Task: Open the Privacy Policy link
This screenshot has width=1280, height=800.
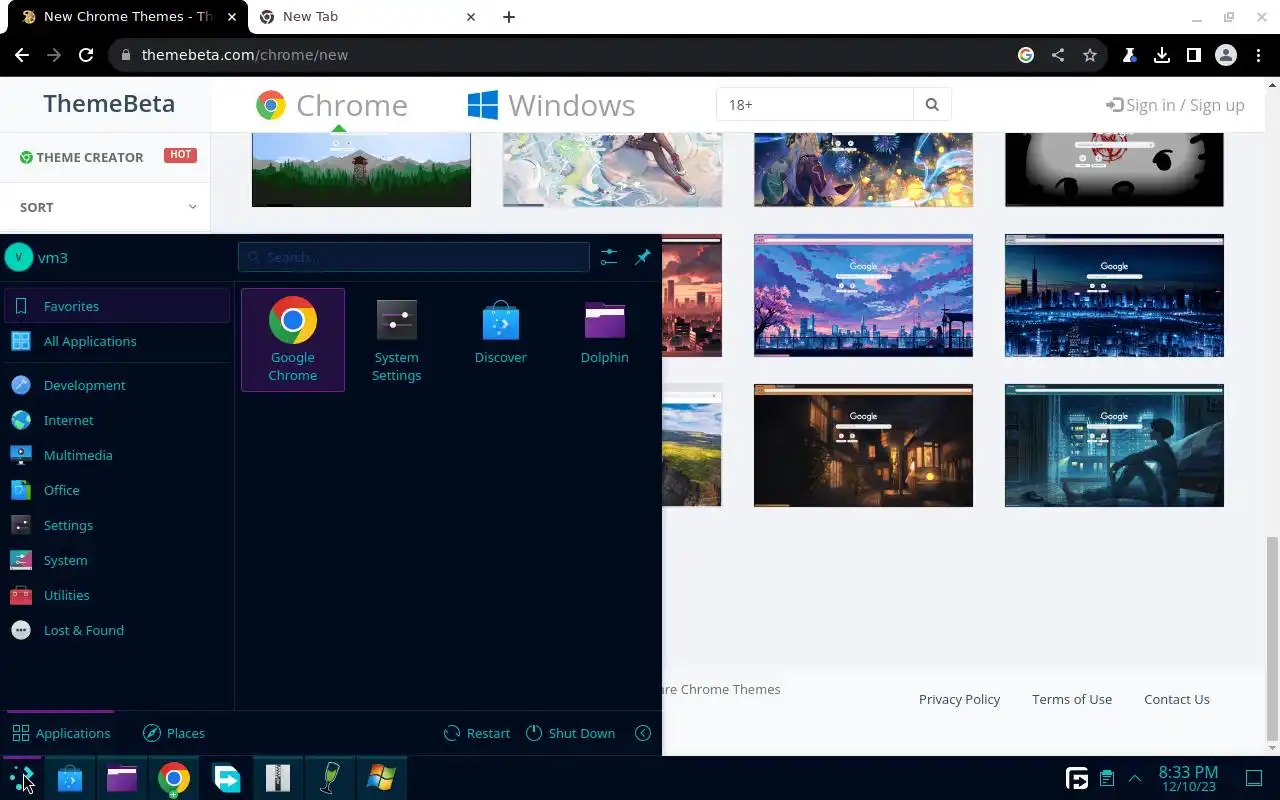Action: (959, 699)
